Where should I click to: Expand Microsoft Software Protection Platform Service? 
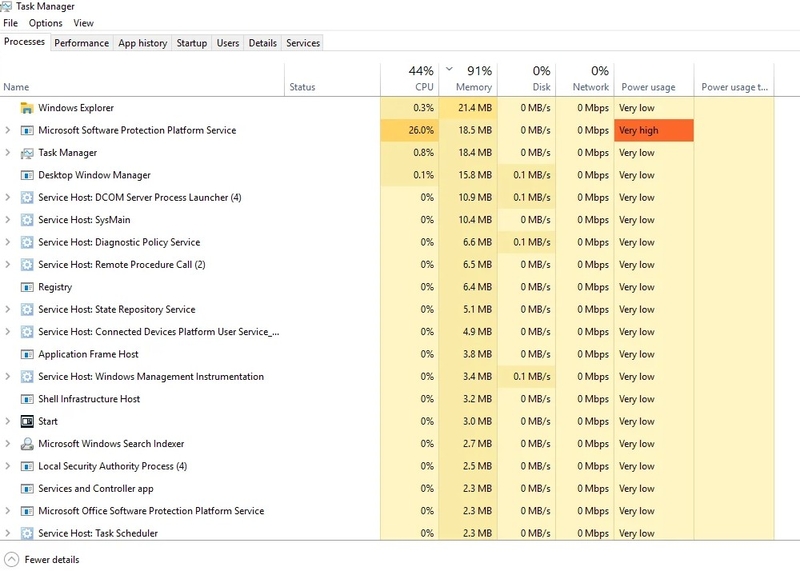8,131
